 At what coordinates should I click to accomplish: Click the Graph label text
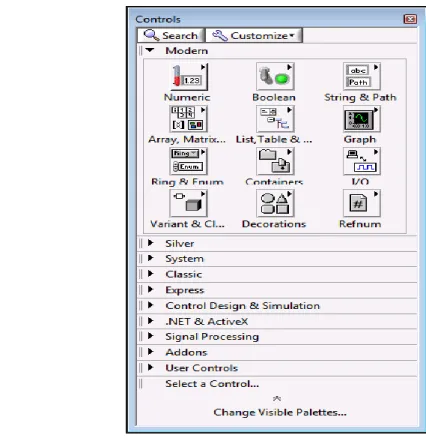click(x=360, y=139)
